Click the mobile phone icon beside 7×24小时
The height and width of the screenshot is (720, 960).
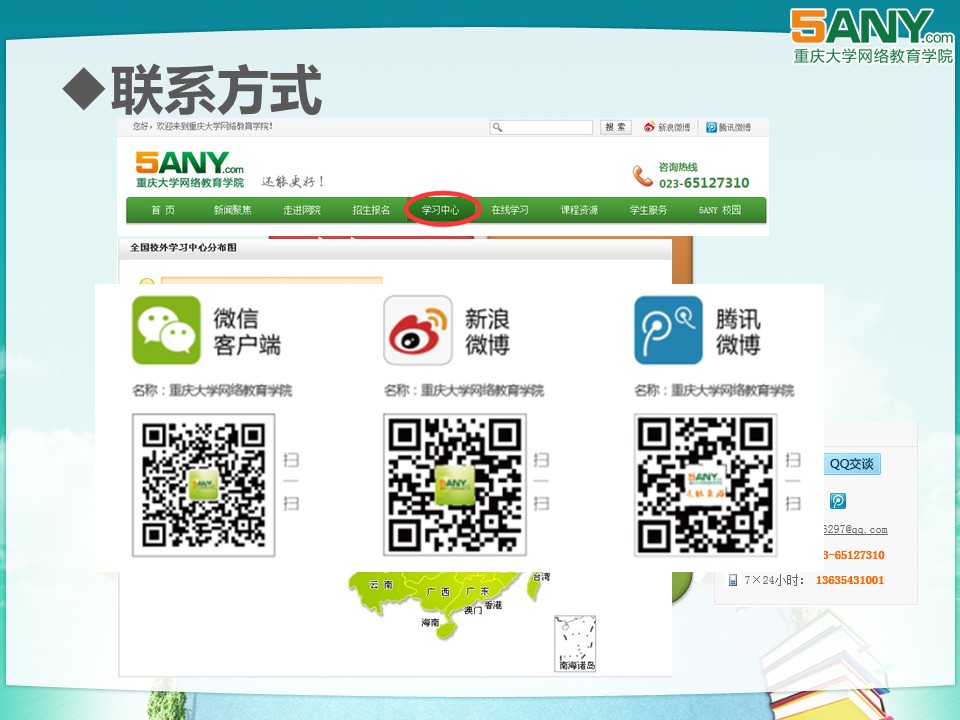click(x=732, y=580)
